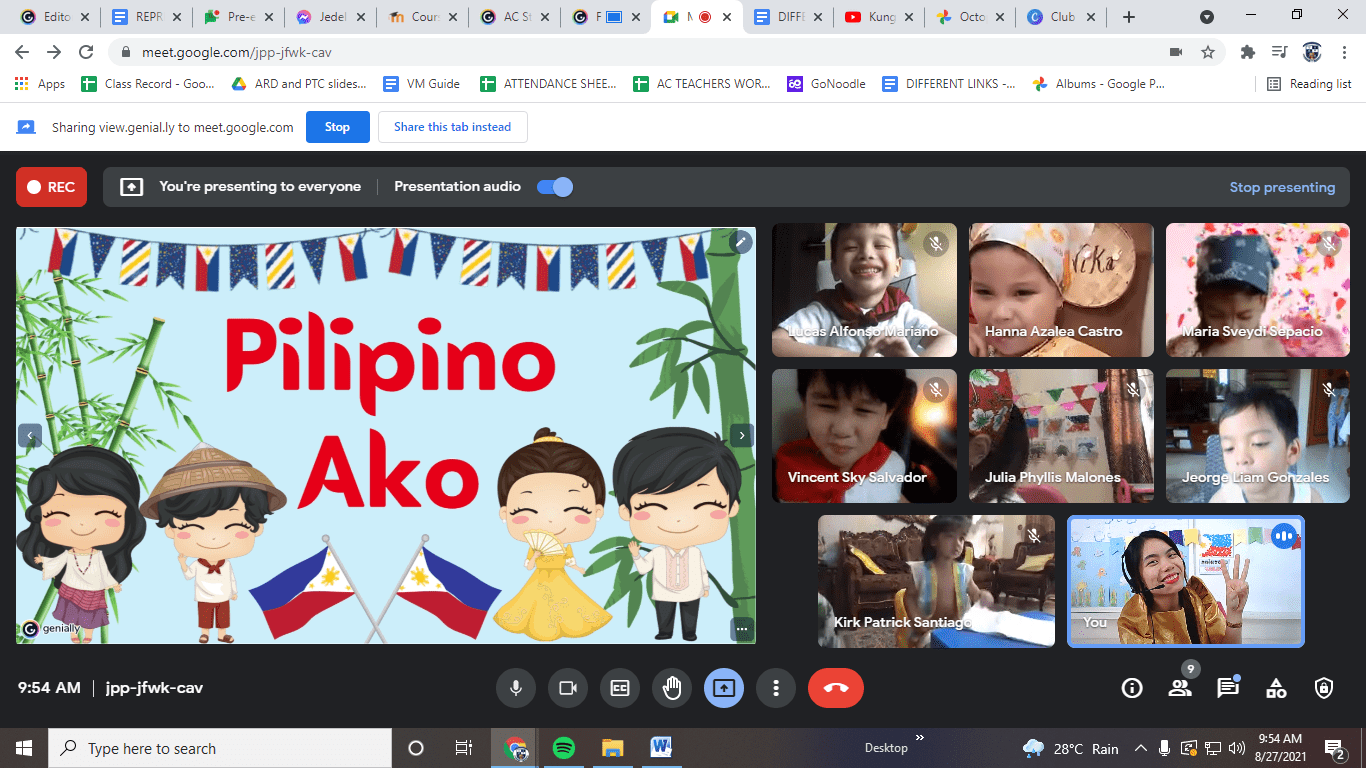The width and height of the screenshot is (1366, 768).
Task: Switch to the Kung fu YouTube tab
Action: tap(873, 16)
